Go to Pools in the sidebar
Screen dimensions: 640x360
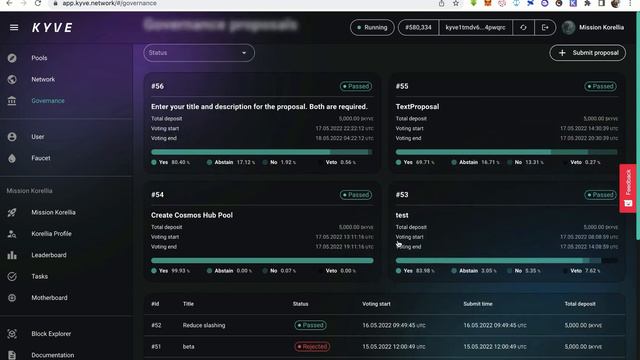(39, 58)
